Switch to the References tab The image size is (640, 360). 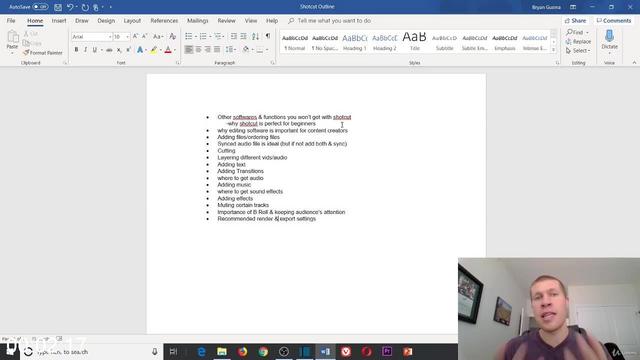coord(164,21)
